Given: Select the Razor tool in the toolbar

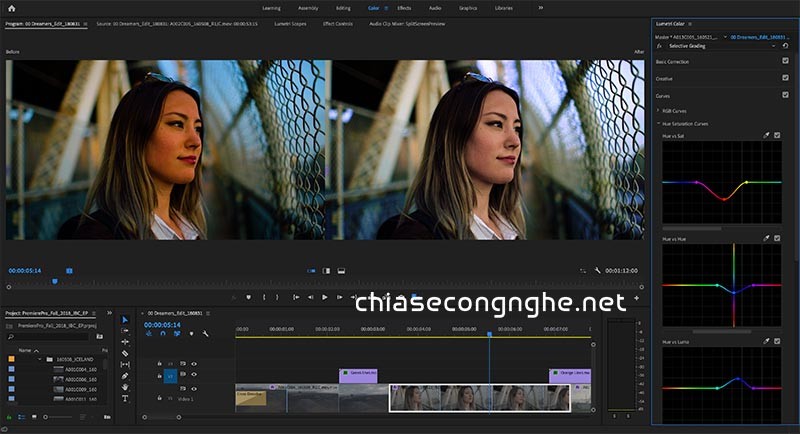Looking at the screenshot, I should coord(125,353).
